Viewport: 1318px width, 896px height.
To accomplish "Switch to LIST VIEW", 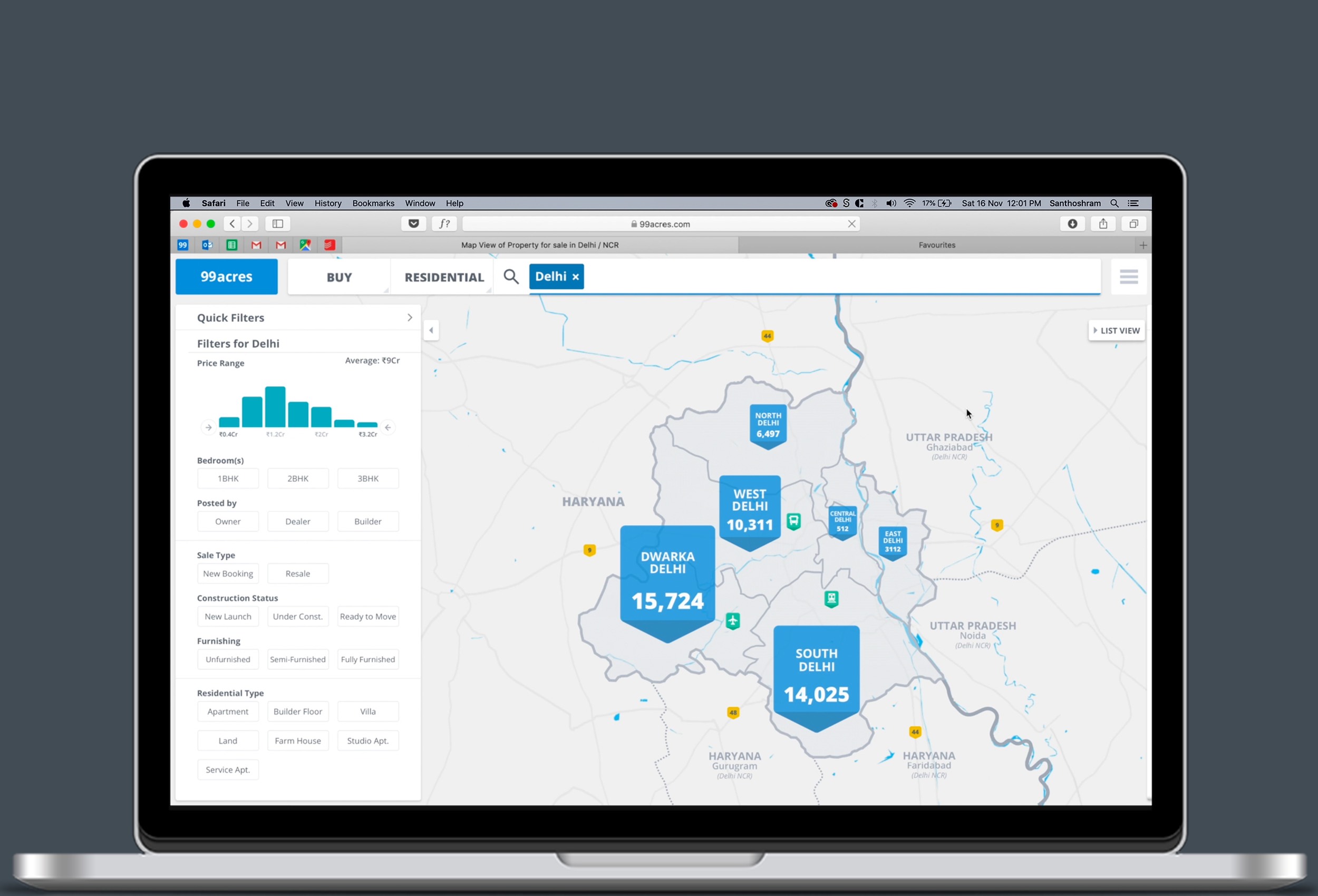I will coord(1117,330).
